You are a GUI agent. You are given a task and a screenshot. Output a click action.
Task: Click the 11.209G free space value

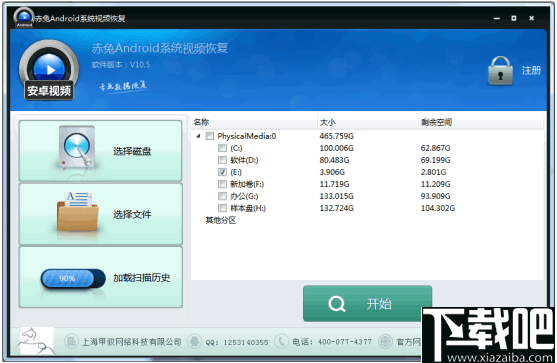click(x=436, y=184)
